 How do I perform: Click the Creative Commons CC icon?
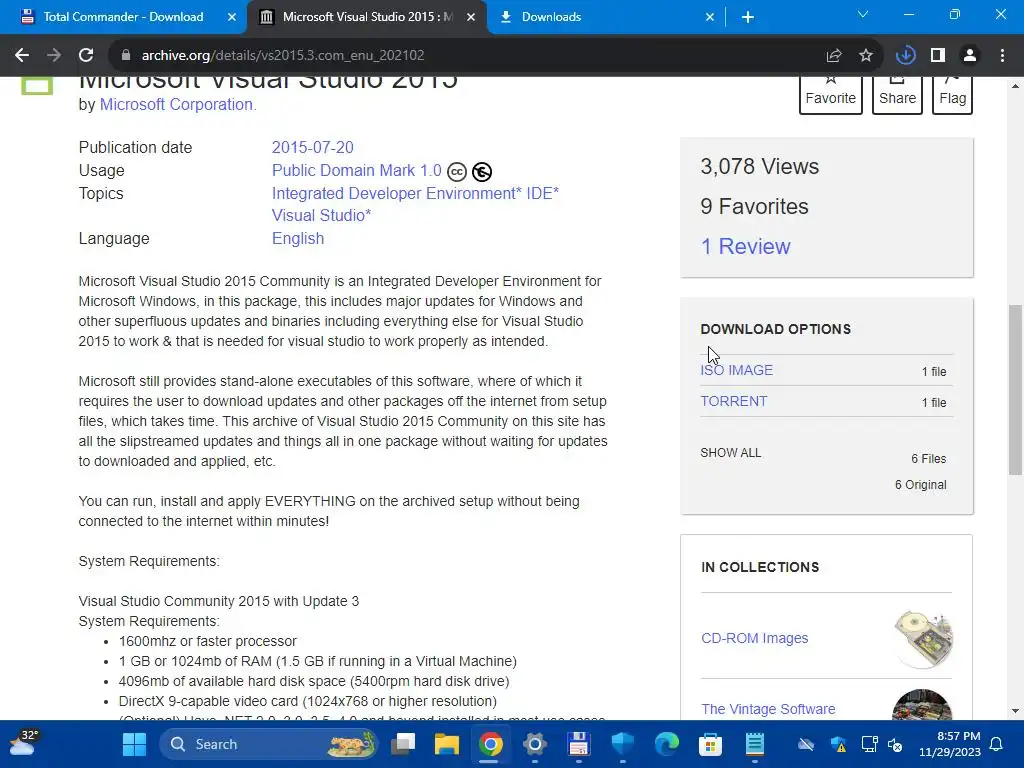457,172
